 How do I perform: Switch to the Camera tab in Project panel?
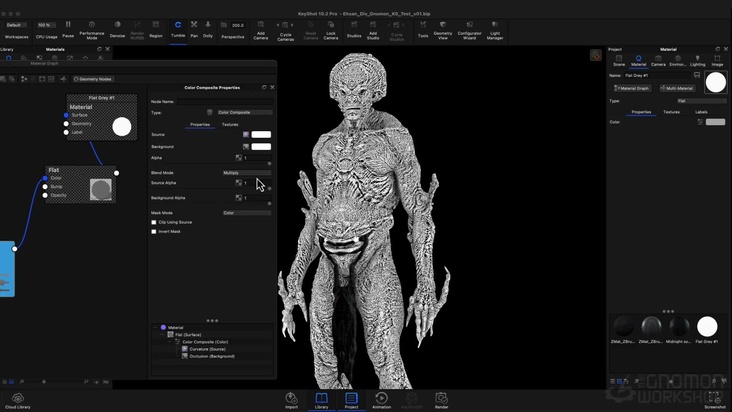point(658,61)
